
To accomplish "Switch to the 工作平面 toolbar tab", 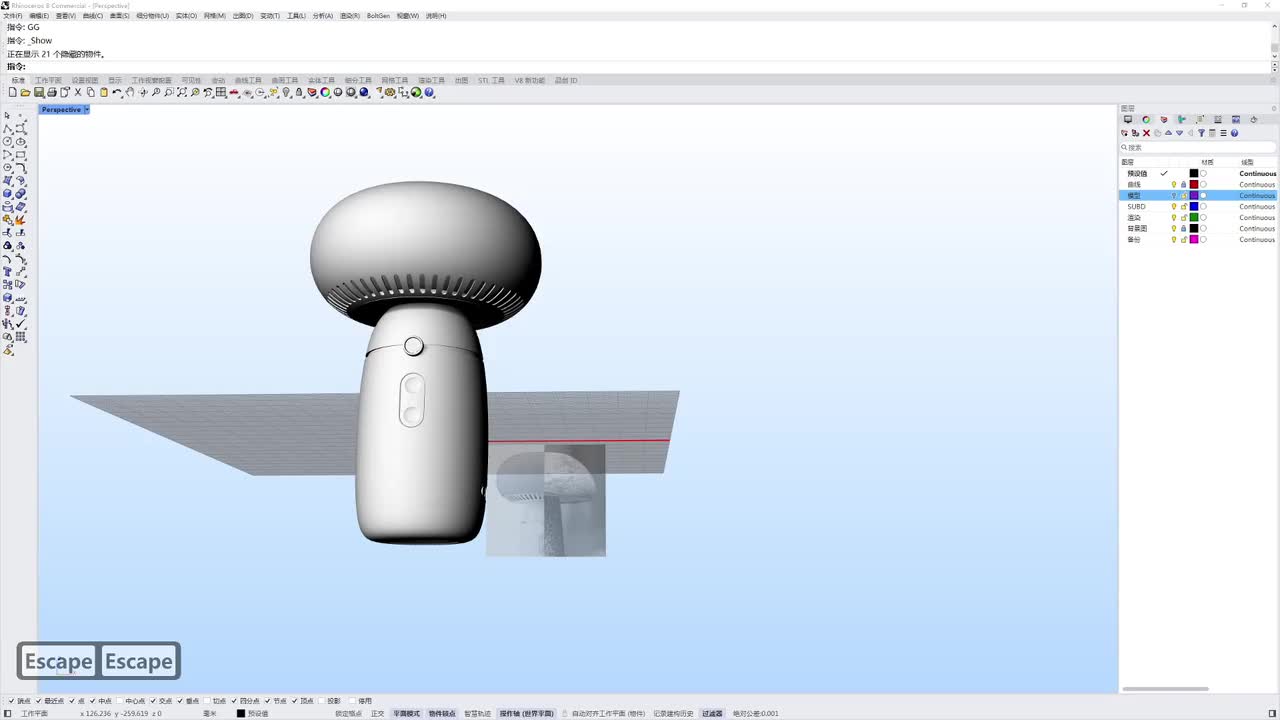I will 48,80.
